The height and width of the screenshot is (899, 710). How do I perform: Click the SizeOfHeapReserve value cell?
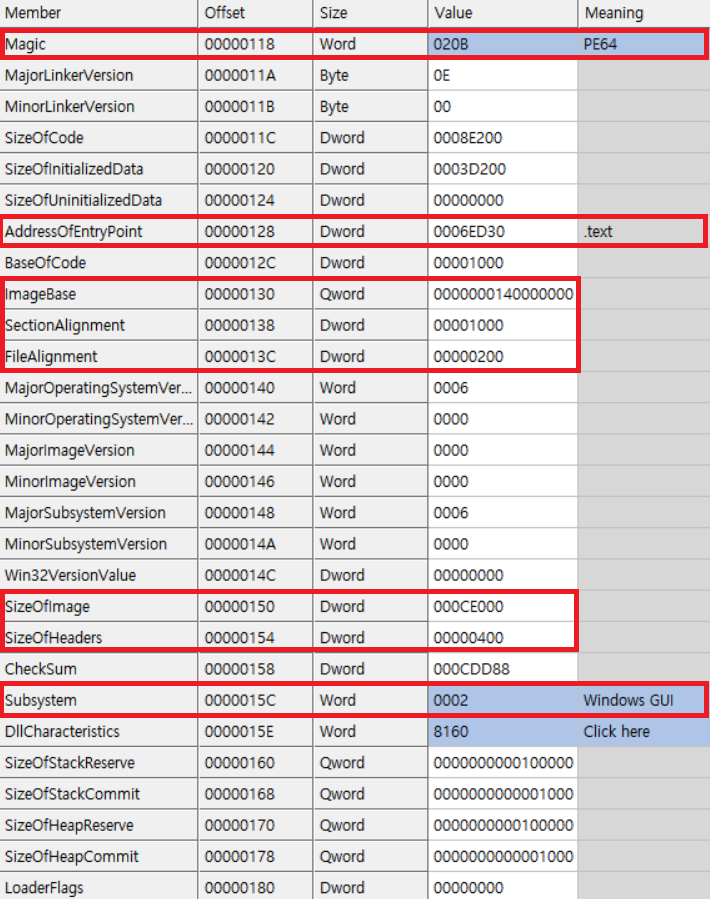tap(503, 825)
